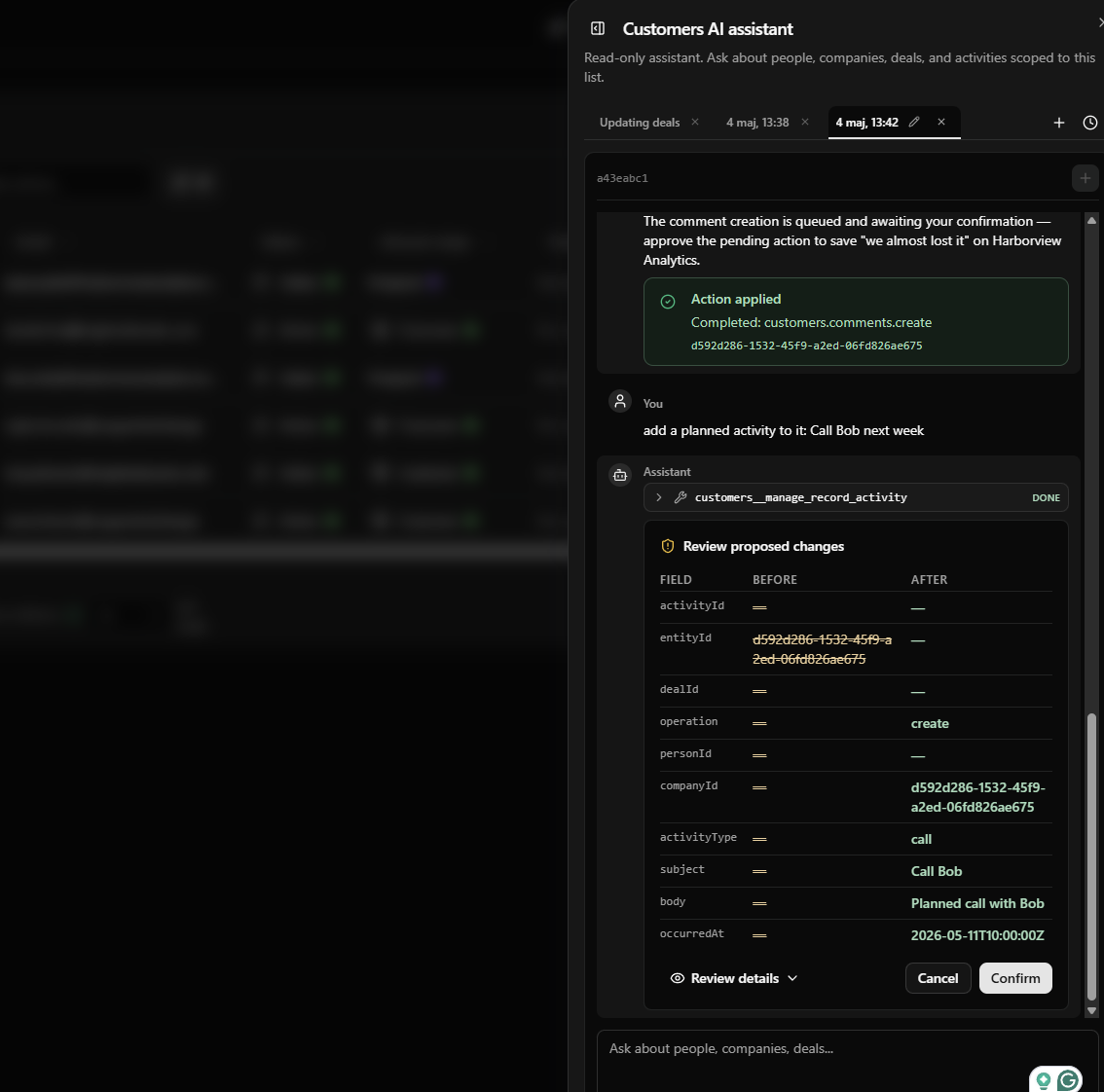The width and height of the screenshot is (1104, 1092).
Task: Click the shield icon by Review proposed changes
Action: (x=668, y=546)
